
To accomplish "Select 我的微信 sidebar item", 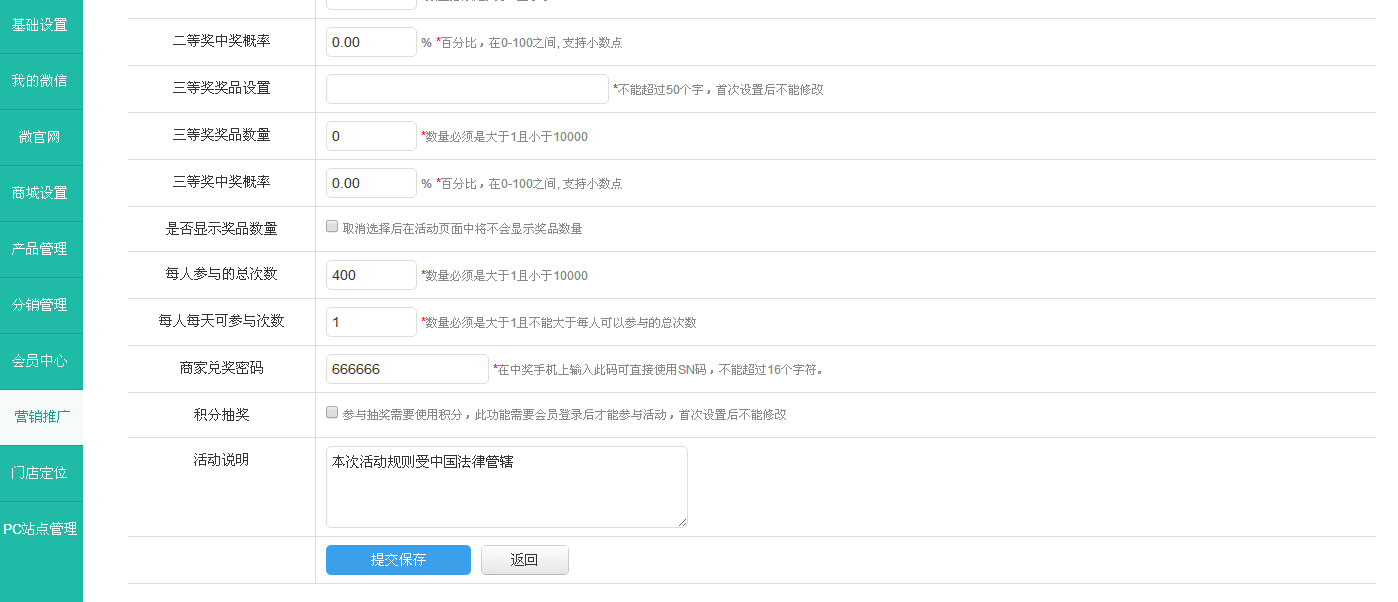I will click(40, 81).
